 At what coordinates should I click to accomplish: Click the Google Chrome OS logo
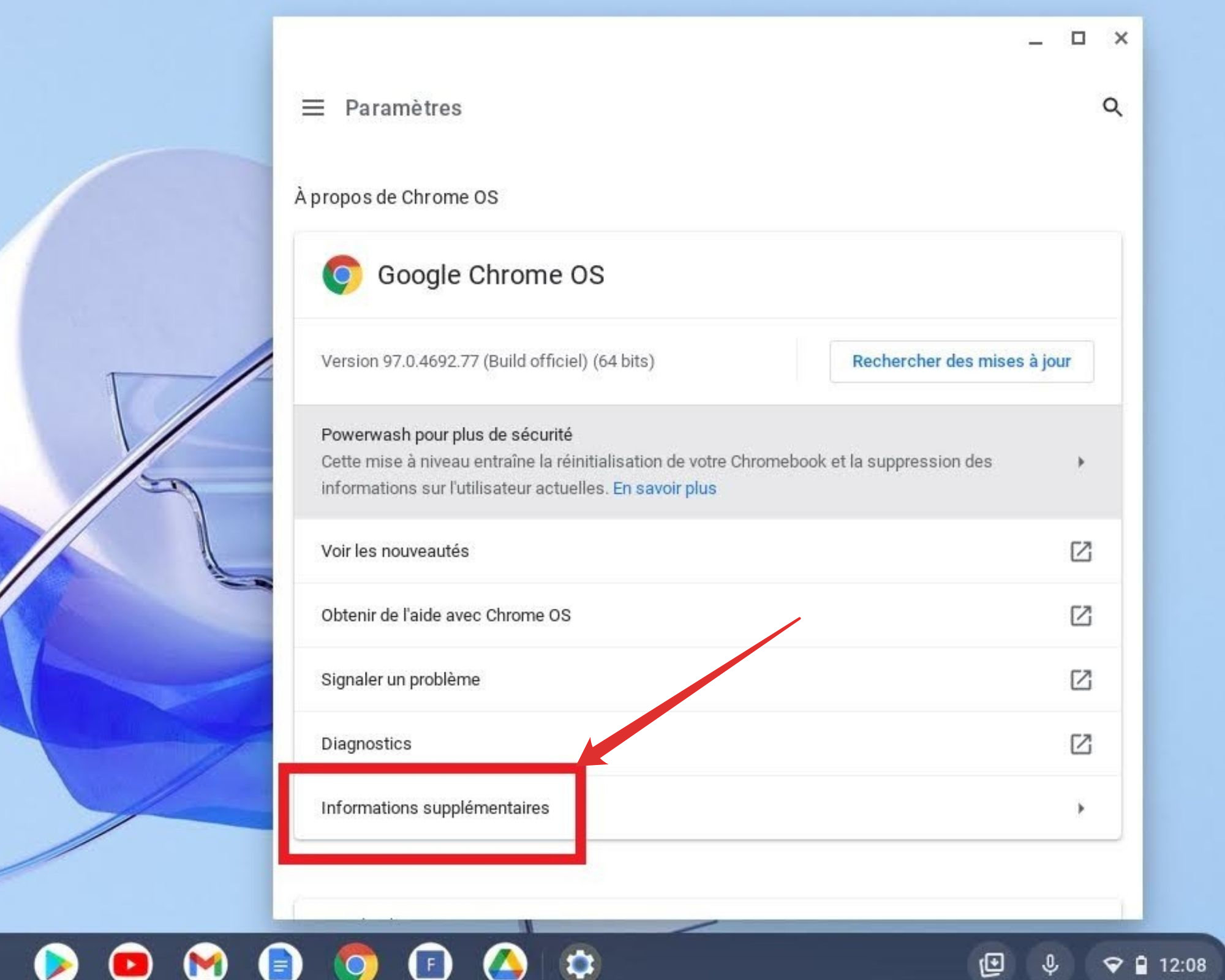coord(342,275)
